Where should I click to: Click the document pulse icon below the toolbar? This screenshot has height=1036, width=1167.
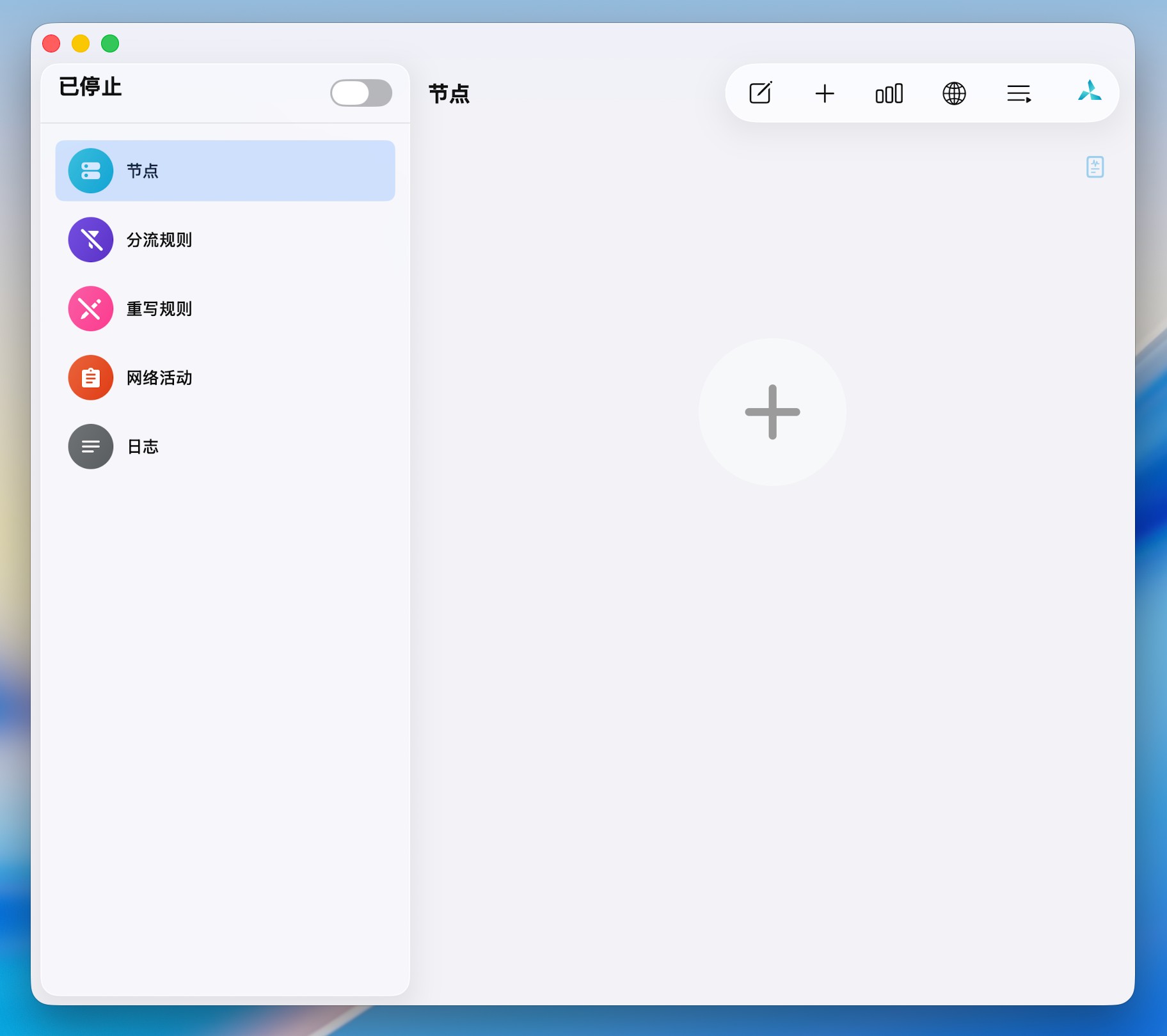pyautogui.click(x=1095, y=167)
